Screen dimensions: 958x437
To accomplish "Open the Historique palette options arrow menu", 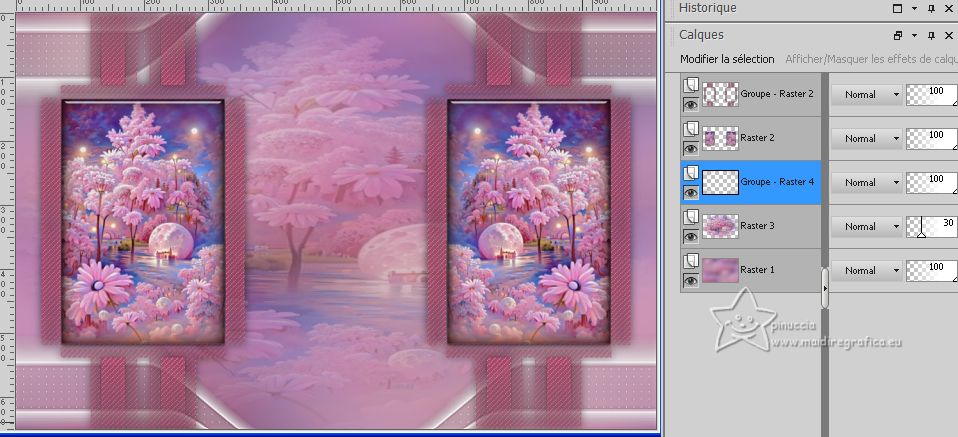I will pos(914,9).
